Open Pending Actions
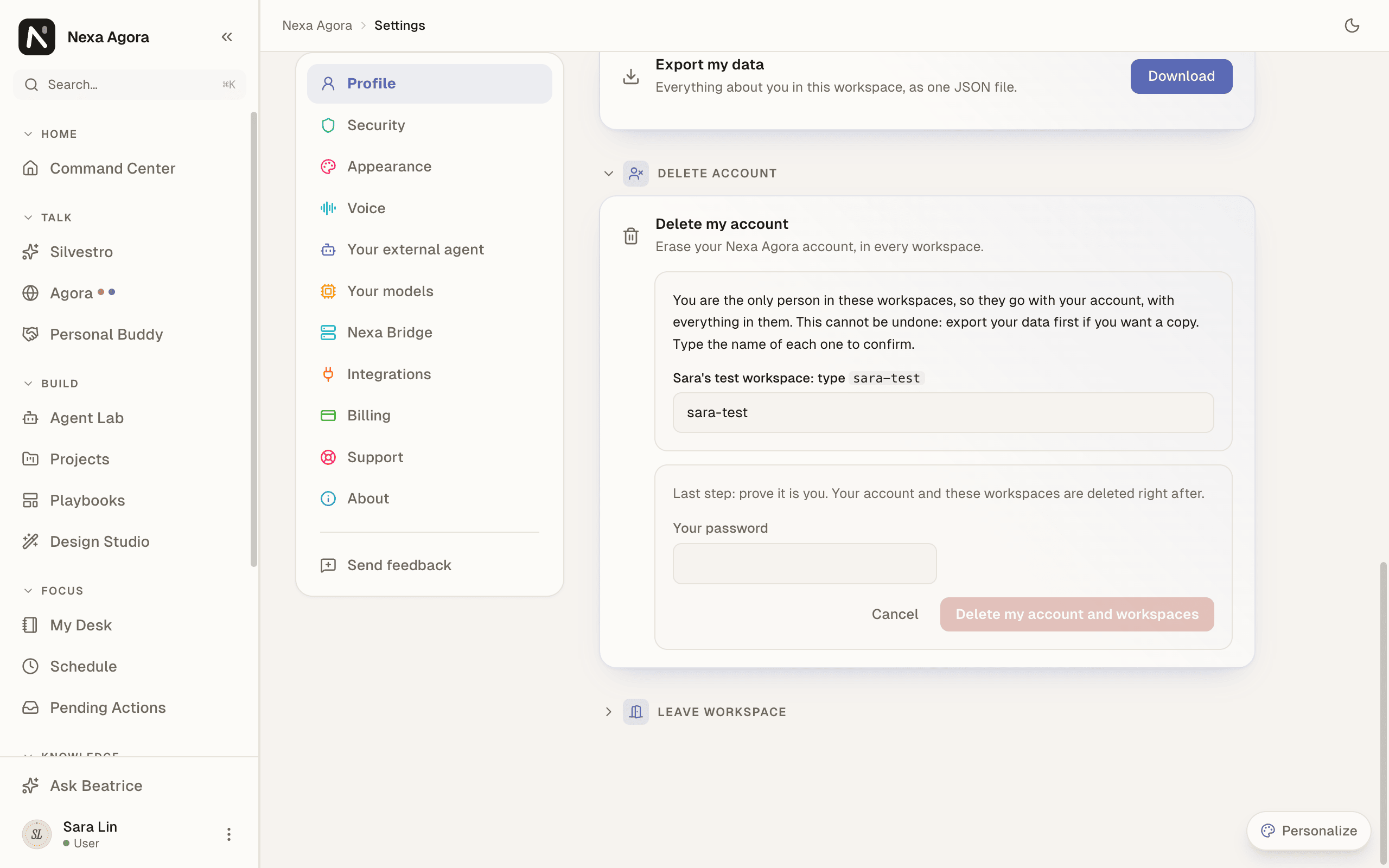Viewport: 1389px width, 868px height. point(129,708)
